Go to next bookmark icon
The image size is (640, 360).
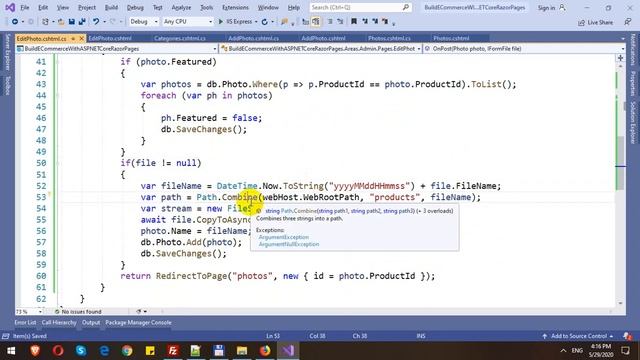pyautogui.click(x=375, y=22)
